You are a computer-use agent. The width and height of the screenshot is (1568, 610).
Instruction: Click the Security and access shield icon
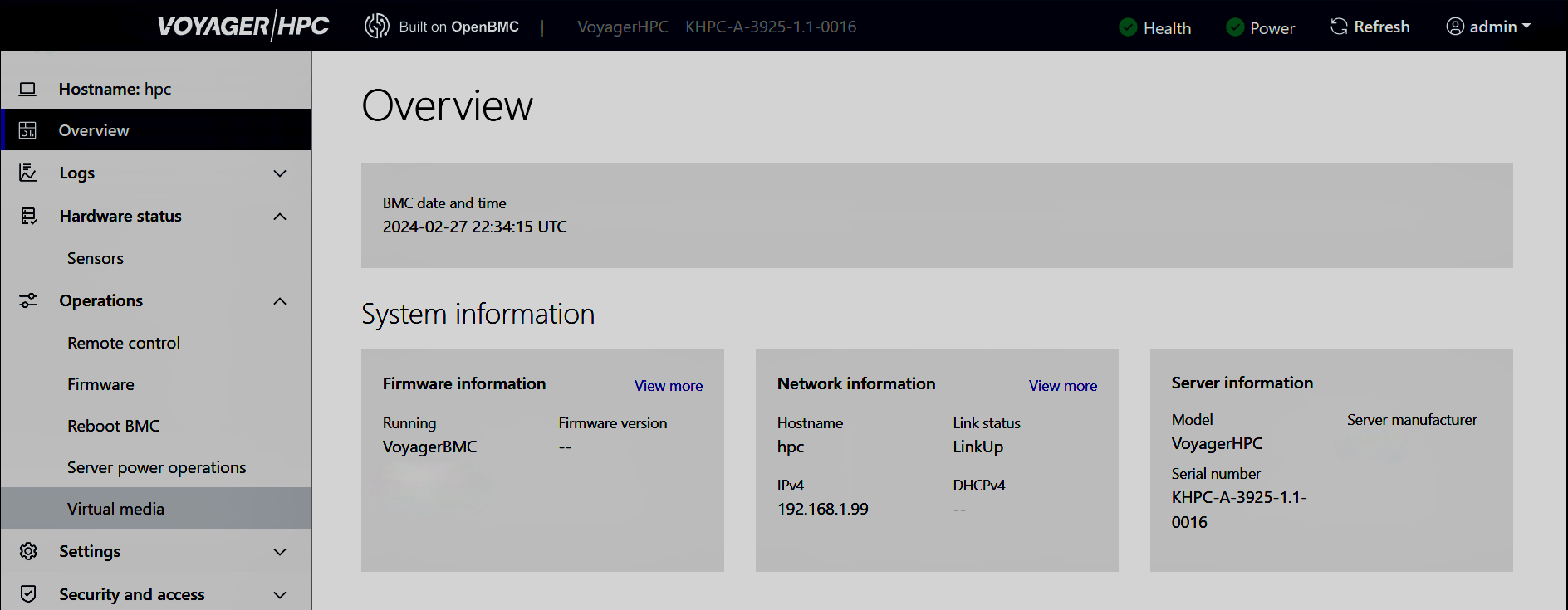pos(28,594)
